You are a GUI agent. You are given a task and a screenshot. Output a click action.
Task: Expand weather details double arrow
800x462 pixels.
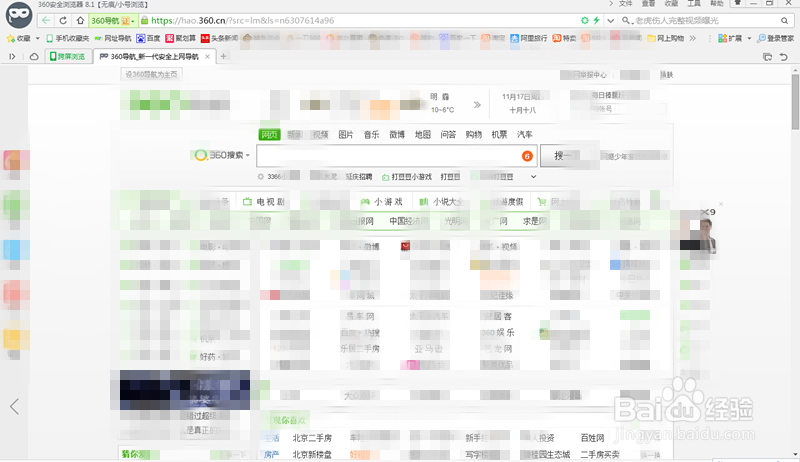click(477, 105)
